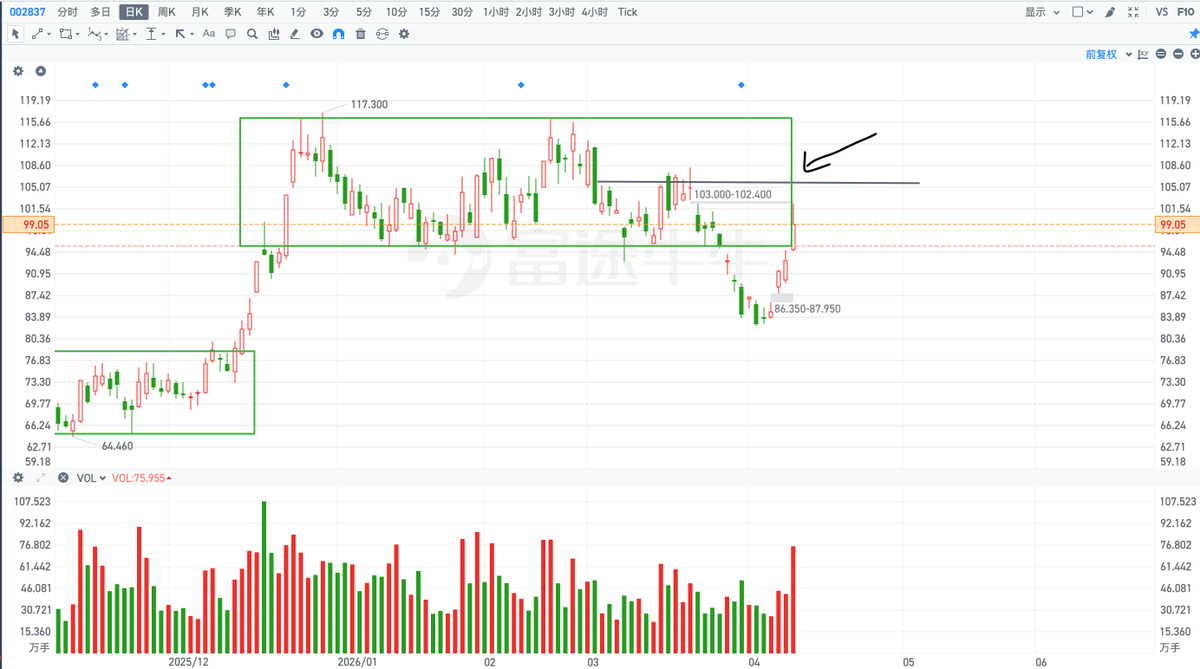Switch to 月K monthly tab

[199, 12]
